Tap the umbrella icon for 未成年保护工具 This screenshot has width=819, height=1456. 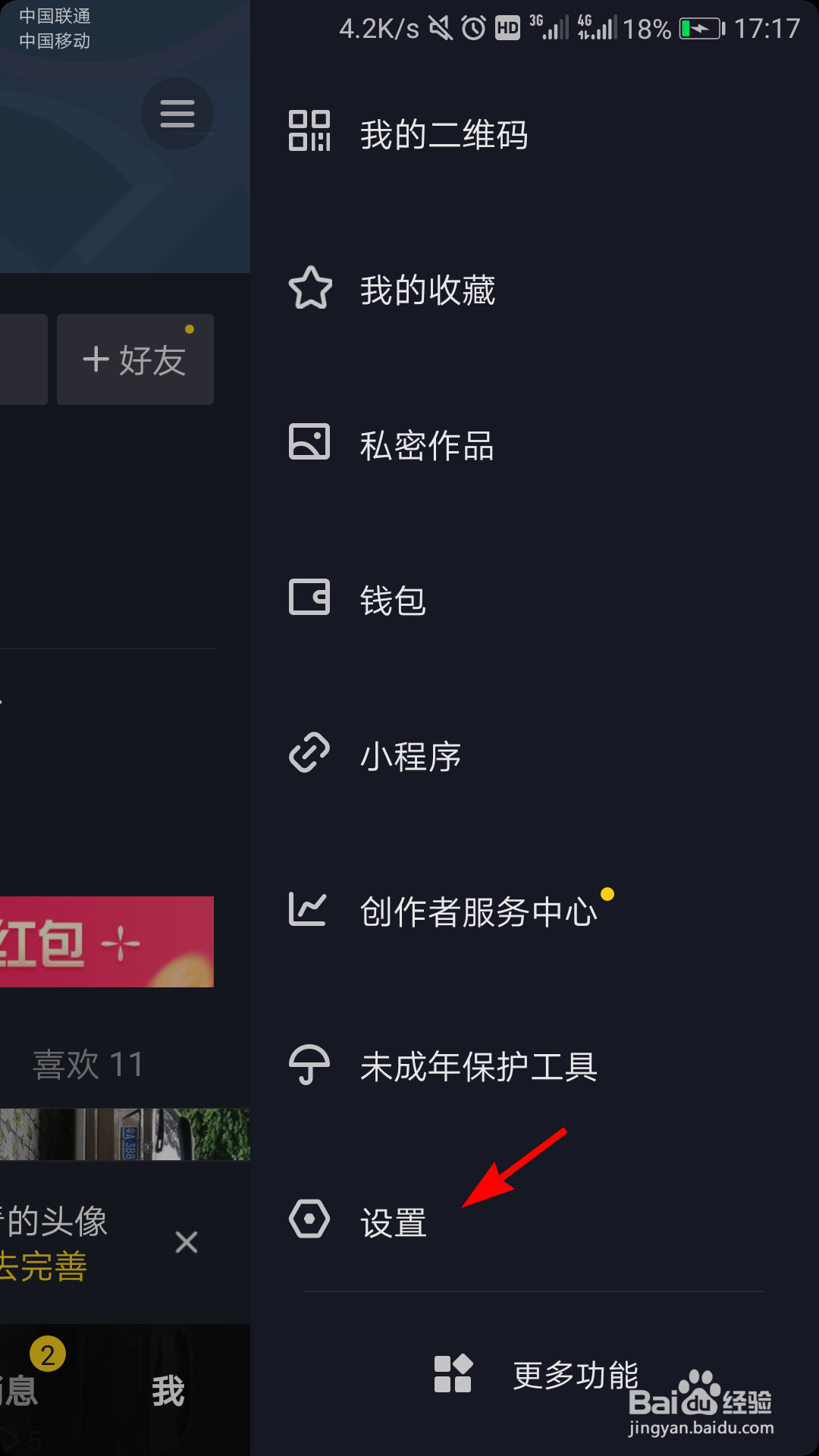pyautogui.click(x=309, y=1065)
